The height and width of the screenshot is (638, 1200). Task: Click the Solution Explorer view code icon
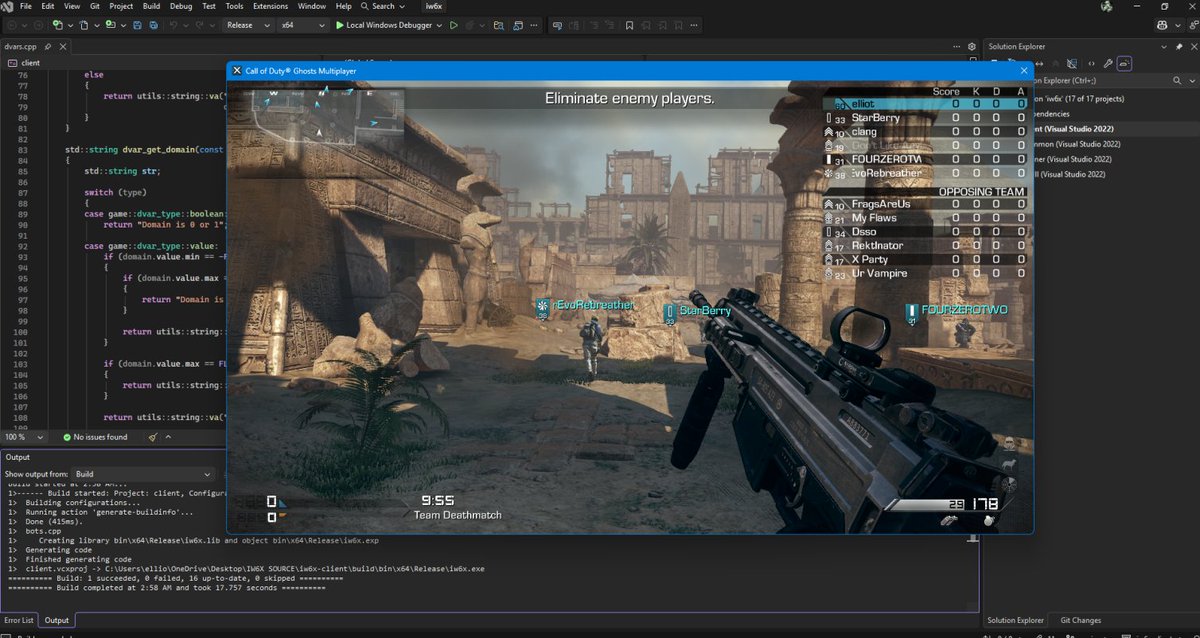(1091, 63)
